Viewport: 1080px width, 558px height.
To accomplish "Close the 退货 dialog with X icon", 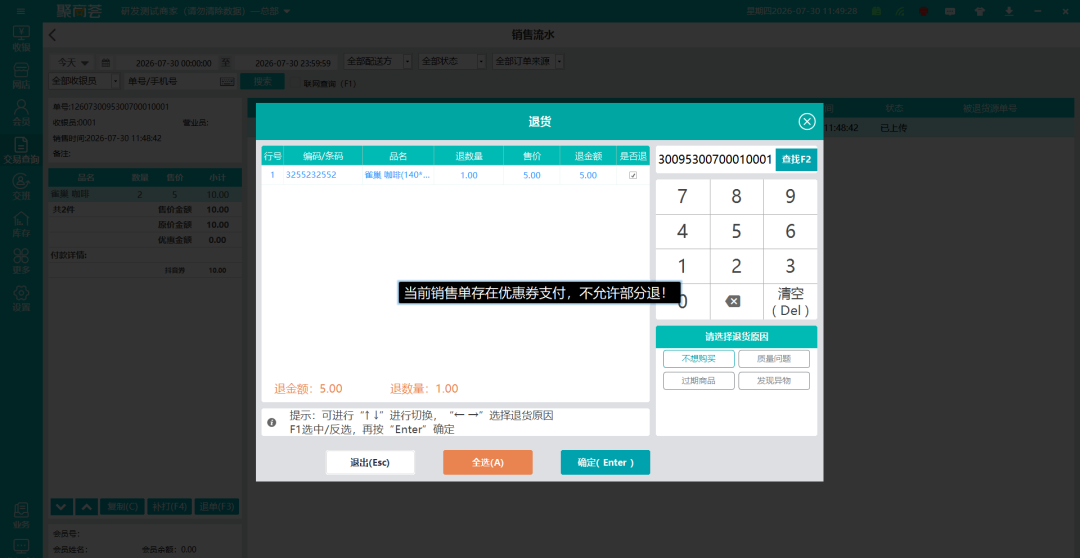I will 807,122.
